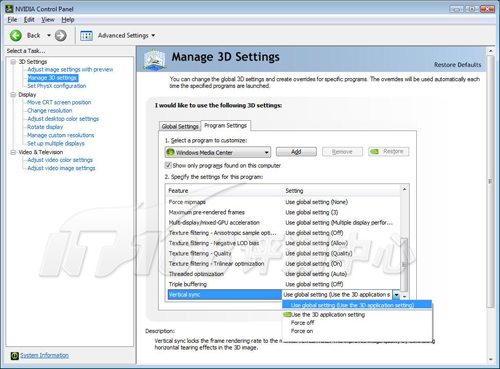
Task: Click the System Information icon
Action: pos(14,356)
